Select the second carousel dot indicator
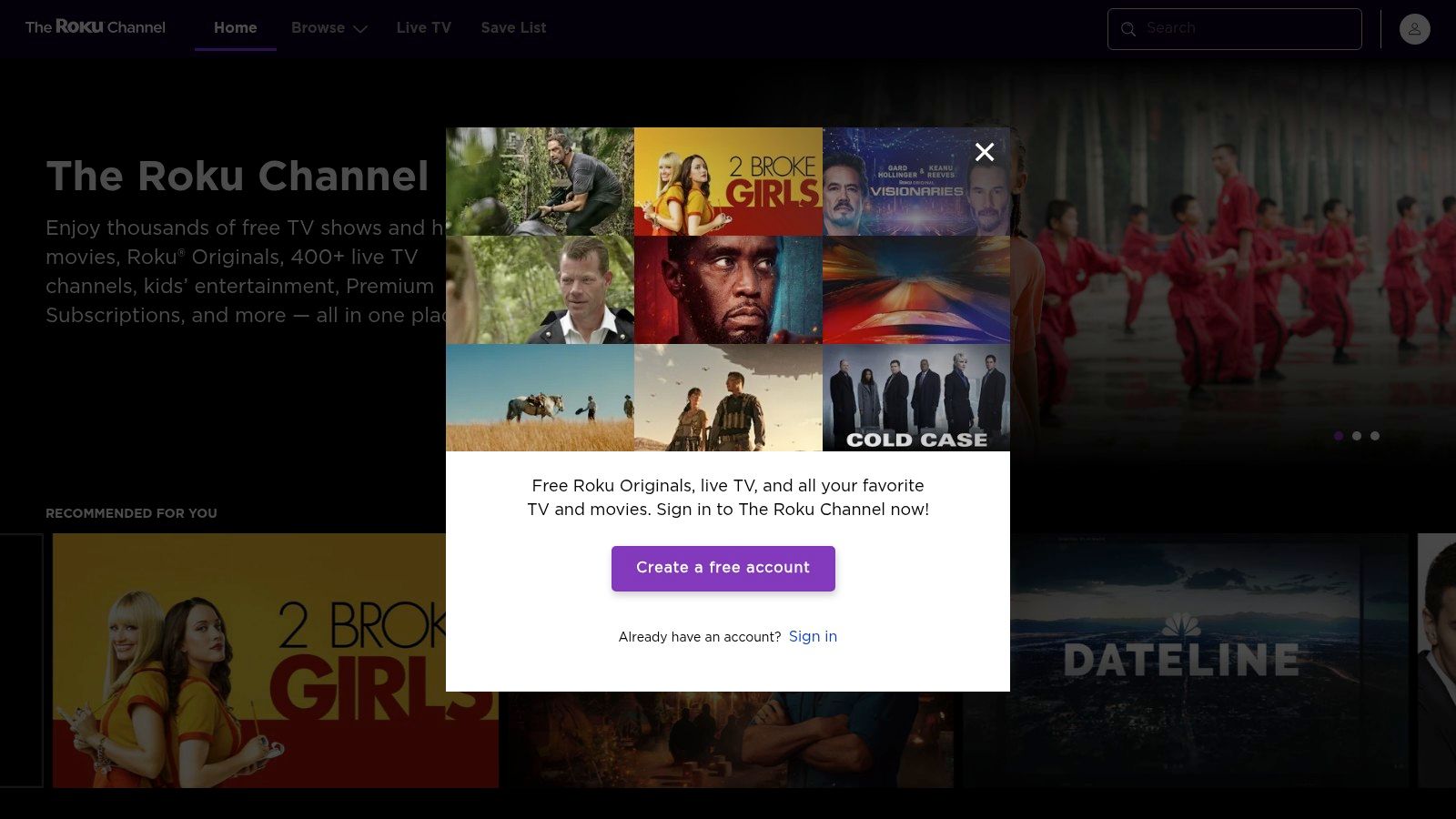The height and width of the screenshot is (819, 1456). click(x=1357, y=436)
